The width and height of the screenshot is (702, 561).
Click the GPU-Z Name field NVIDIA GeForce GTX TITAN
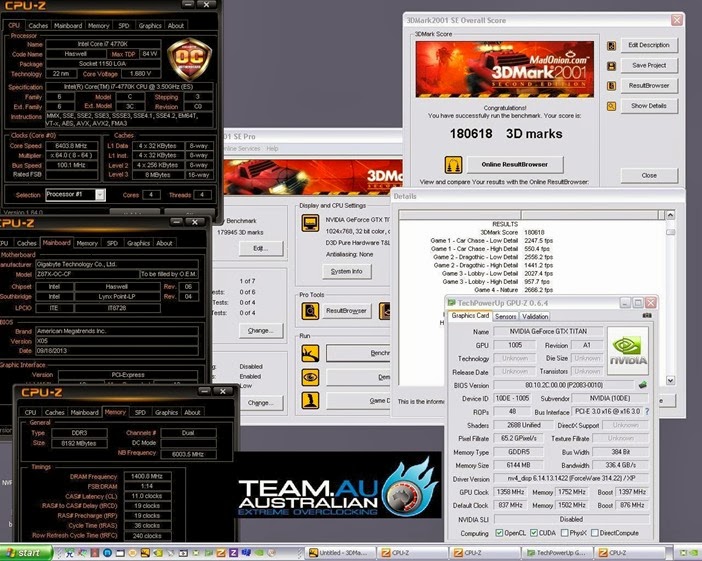pos(548,331)
